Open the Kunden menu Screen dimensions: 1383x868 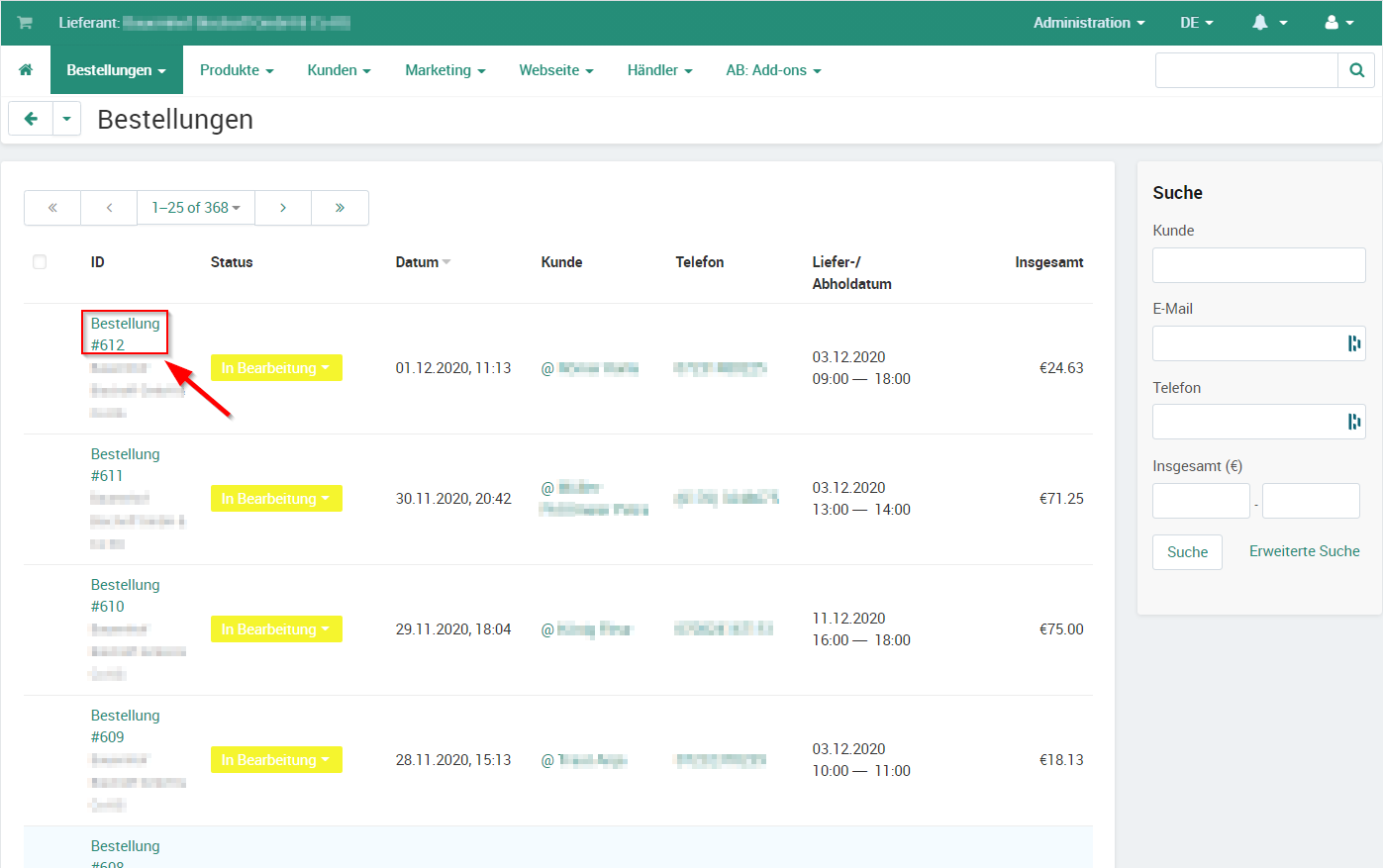pos(339,70)
